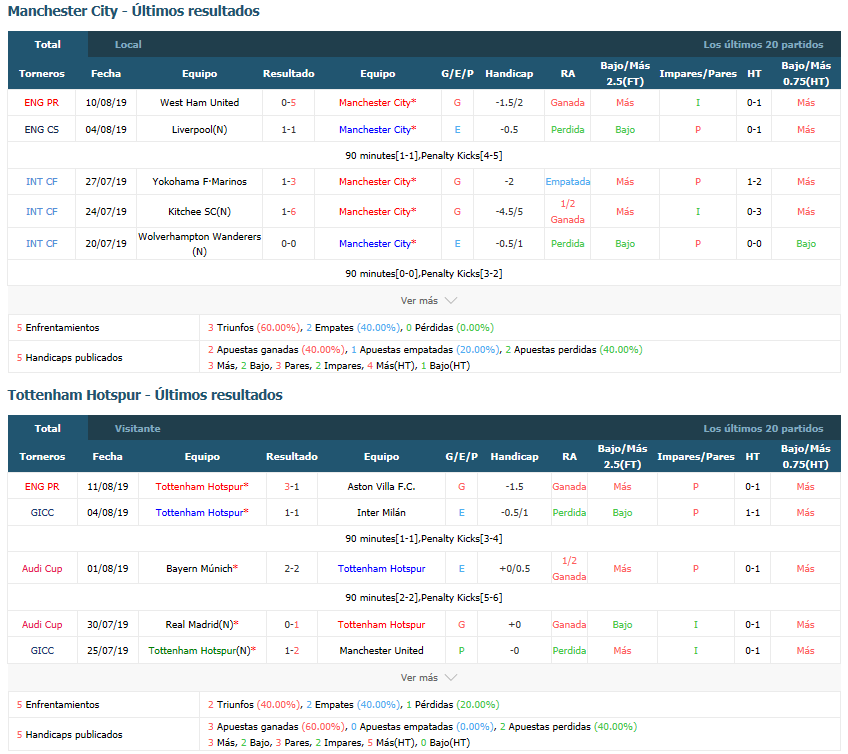Click Manchester City in the 04/08/19 row

(377, 130)
